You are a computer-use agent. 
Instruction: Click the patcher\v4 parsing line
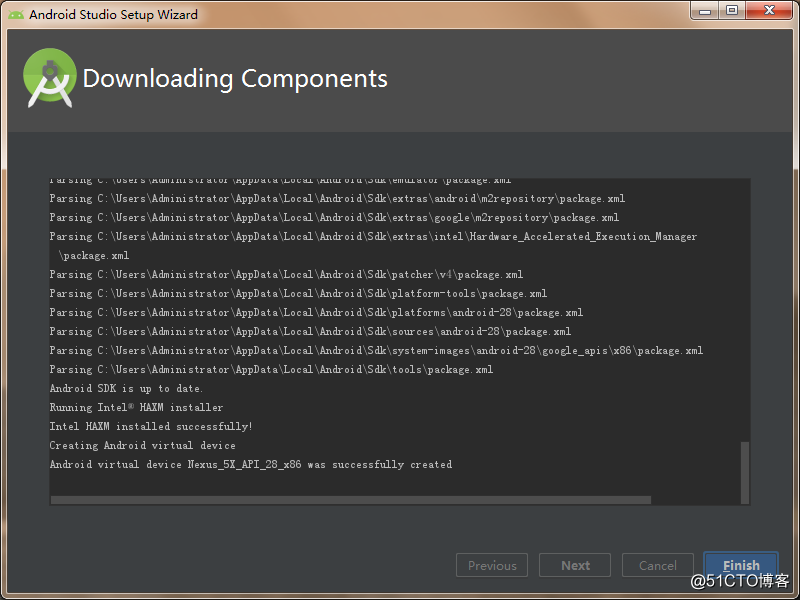(x=286, y=274)
